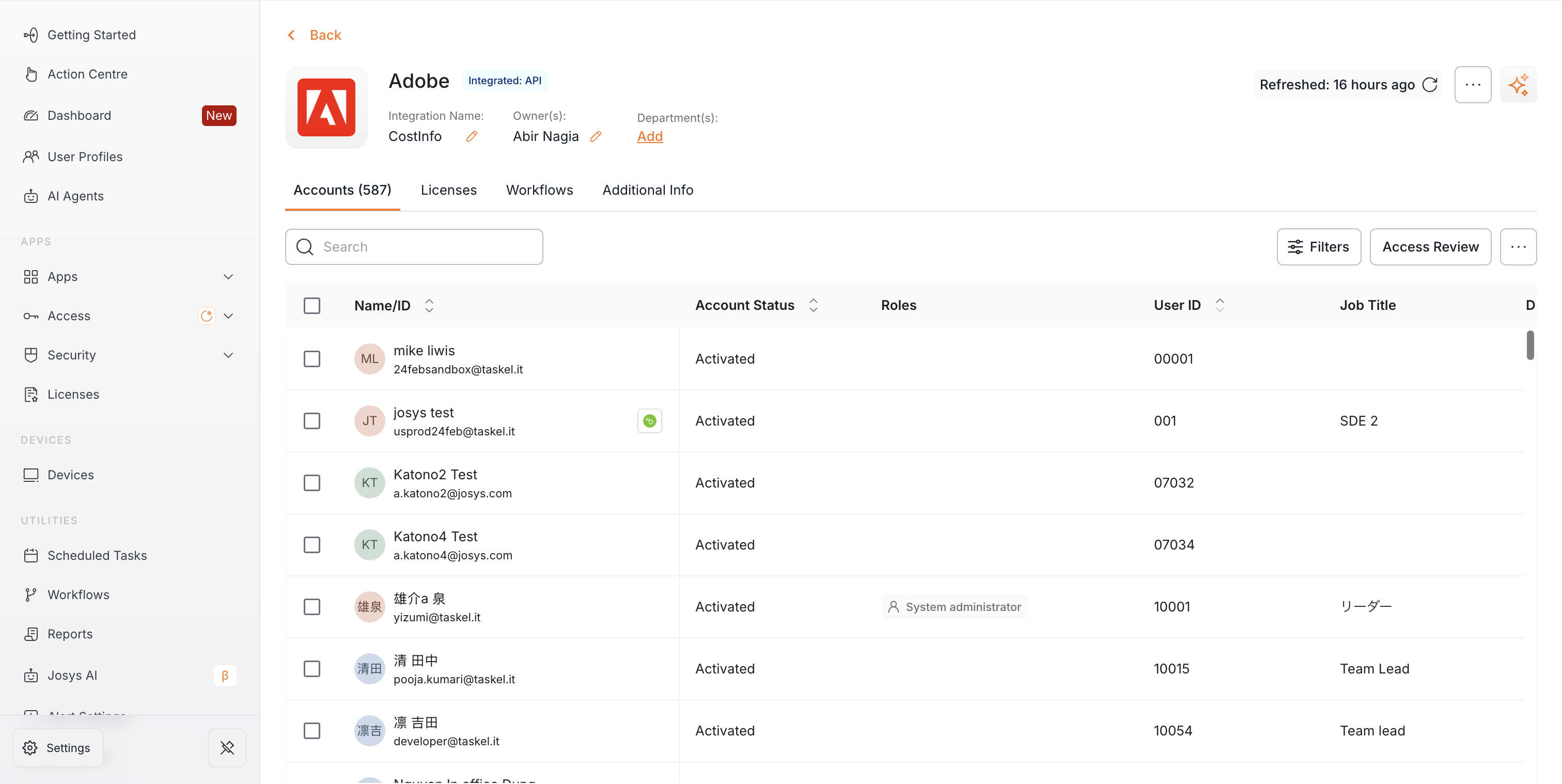Expand the Access section chevron
This screenshot has height=784, width=1562.
pos(228,316)
